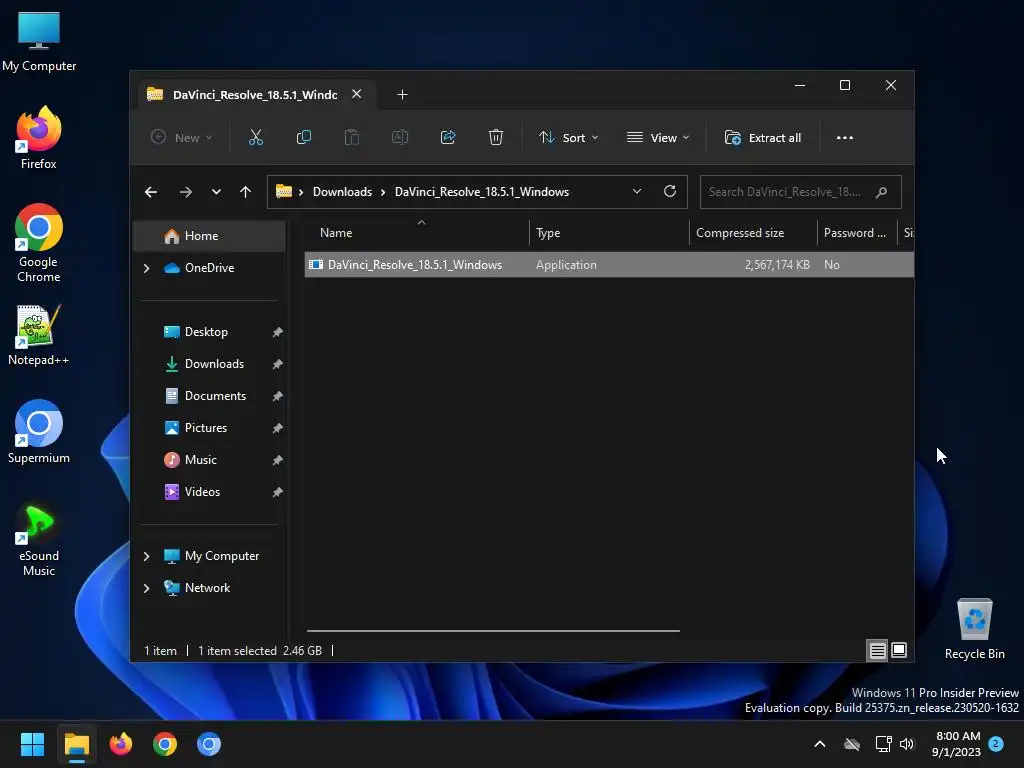Click the search magnifier icon
The width and height of the screenshot is (1024, 768).
(x=881, y=192)
